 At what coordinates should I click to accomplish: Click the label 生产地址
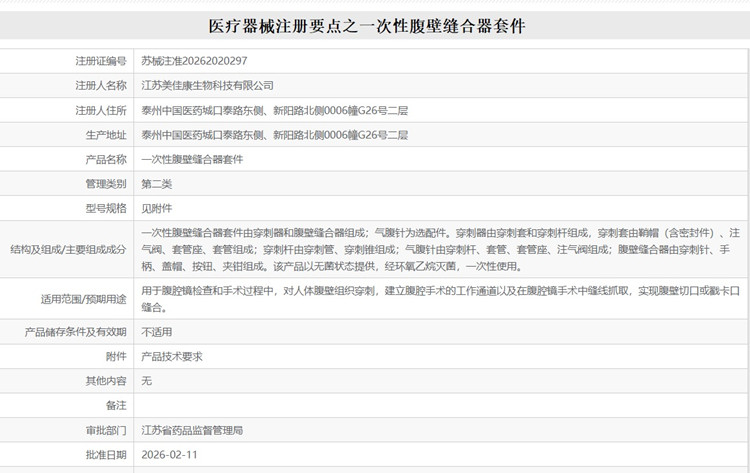[106, 135]
